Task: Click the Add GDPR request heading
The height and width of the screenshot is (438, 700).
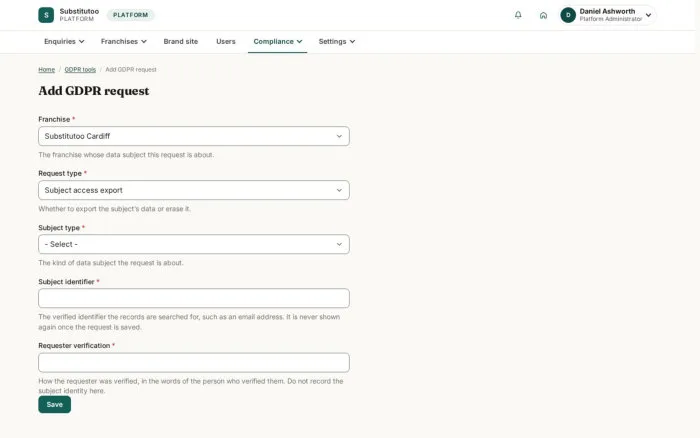Action: point(94,91)
